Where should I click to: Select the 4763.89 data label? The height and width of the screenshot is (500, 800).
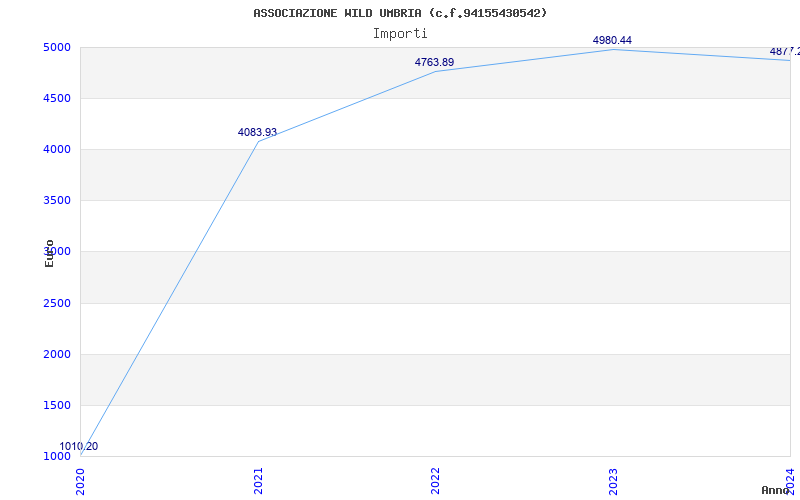click(x=434, y=62)
